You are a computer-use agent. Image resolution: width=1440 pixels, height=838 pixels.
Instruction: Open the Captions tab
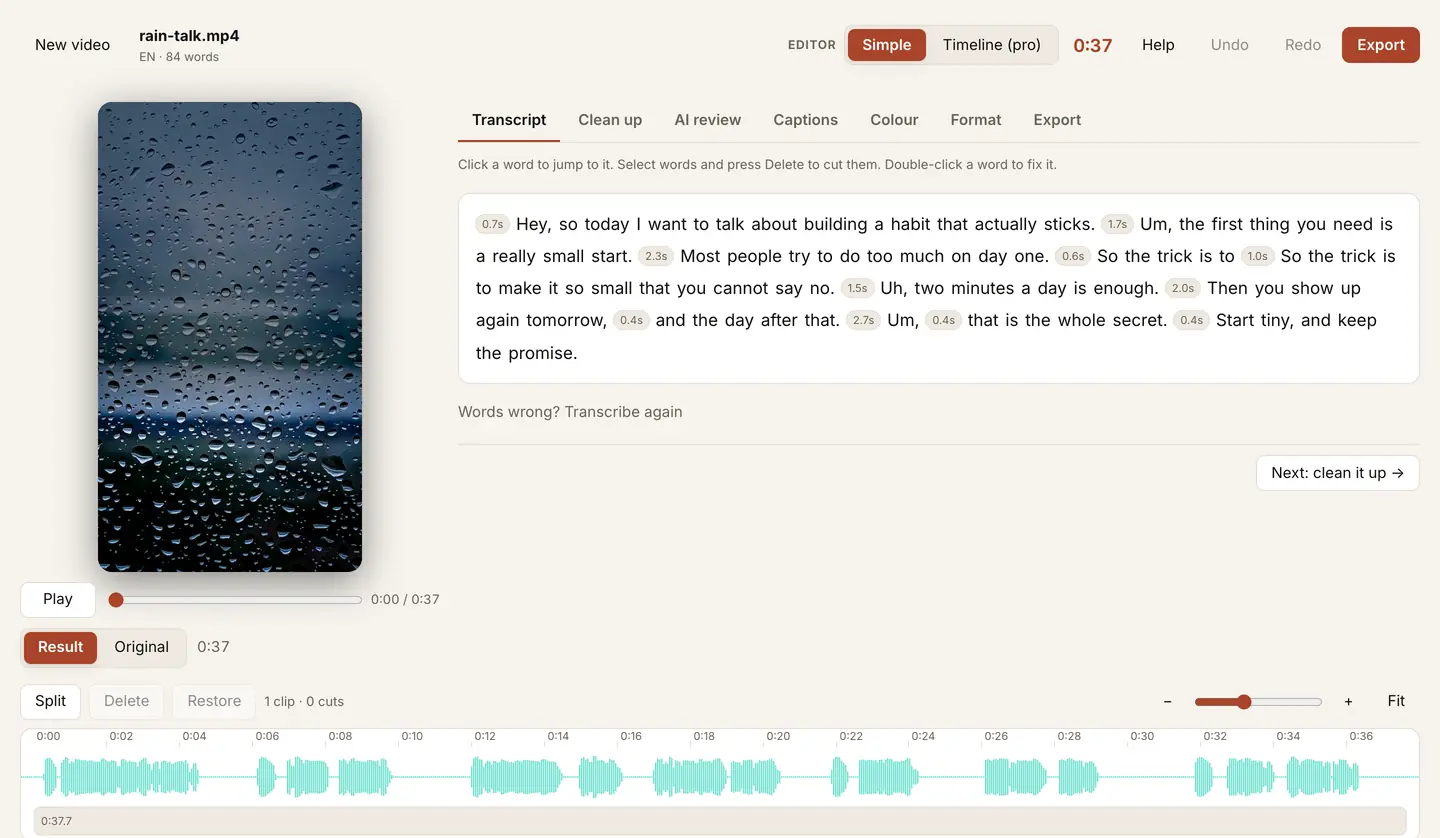coord(805,120)
